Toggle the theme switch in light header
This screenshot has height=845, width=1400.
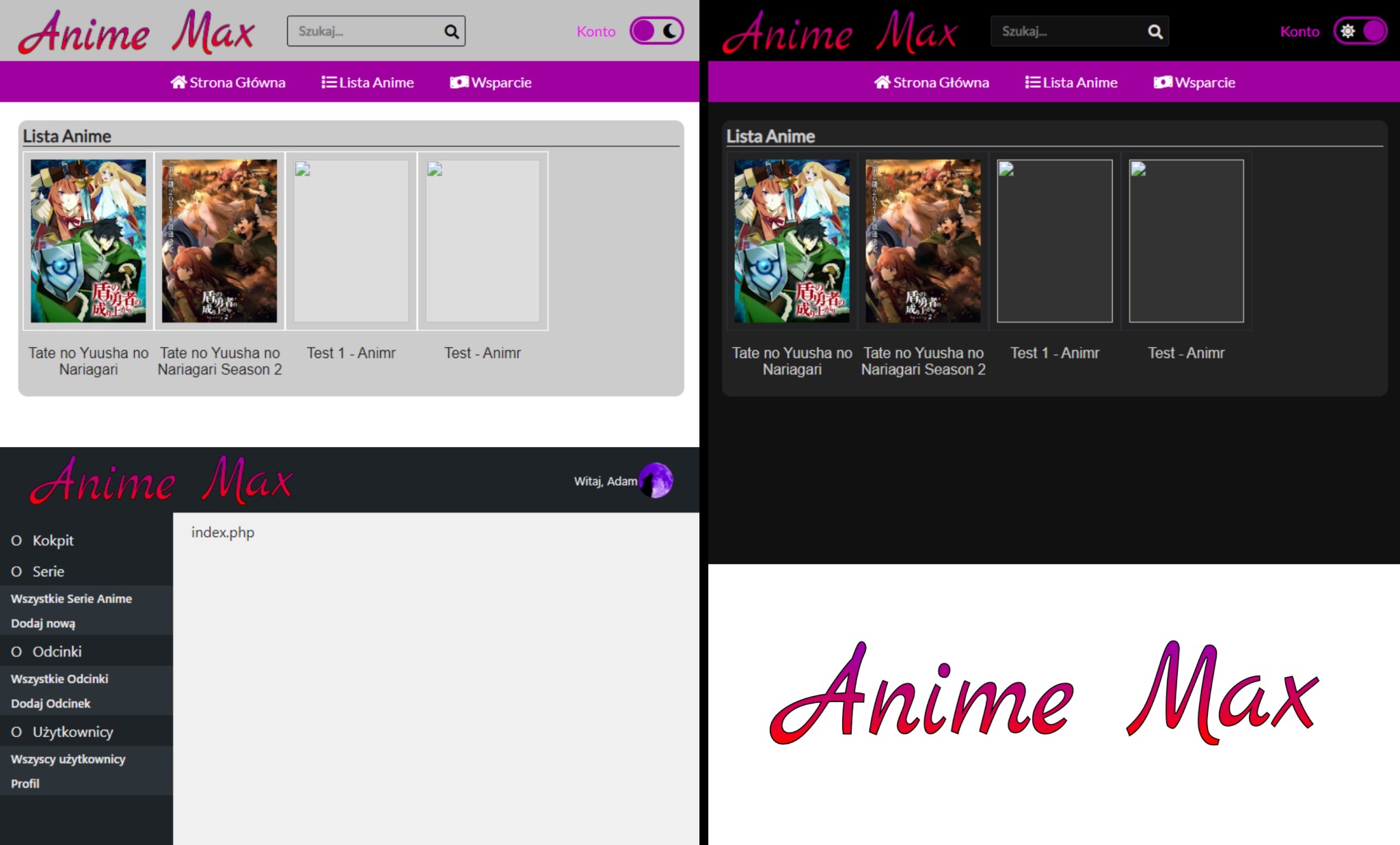point(656,30)
